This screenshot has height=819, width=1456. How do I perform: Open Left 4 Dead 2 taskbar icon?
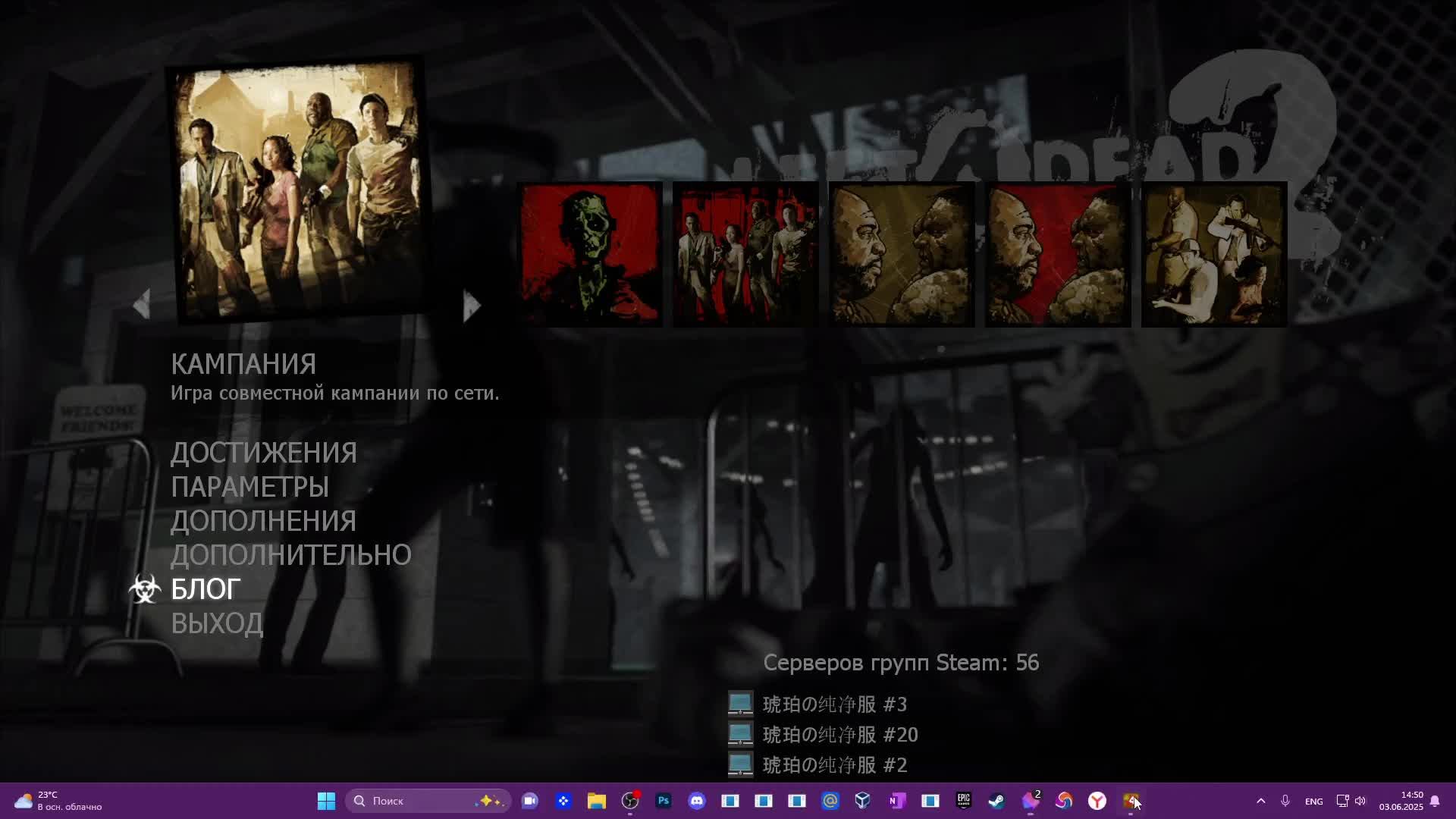pyautogui.click(x=1131, y=801)
